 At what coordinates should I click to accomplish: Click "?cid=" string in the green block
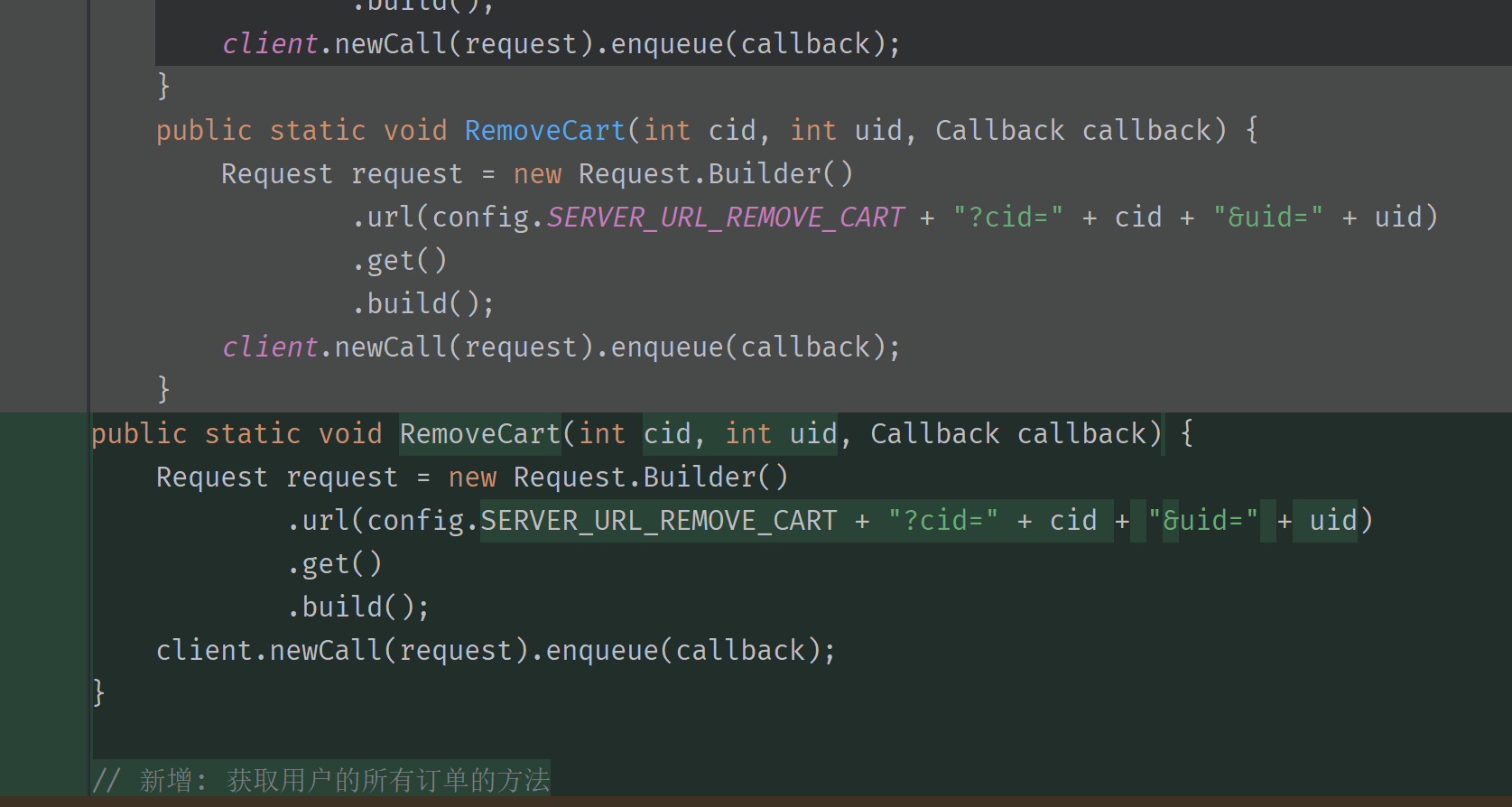943,521
